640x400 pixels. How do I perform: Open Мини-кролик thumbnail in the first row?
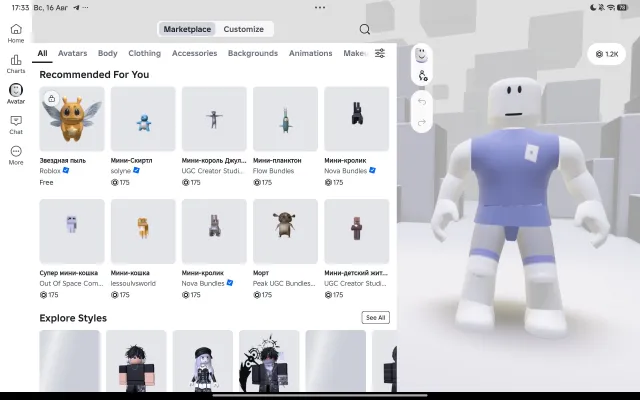(357, 119)
